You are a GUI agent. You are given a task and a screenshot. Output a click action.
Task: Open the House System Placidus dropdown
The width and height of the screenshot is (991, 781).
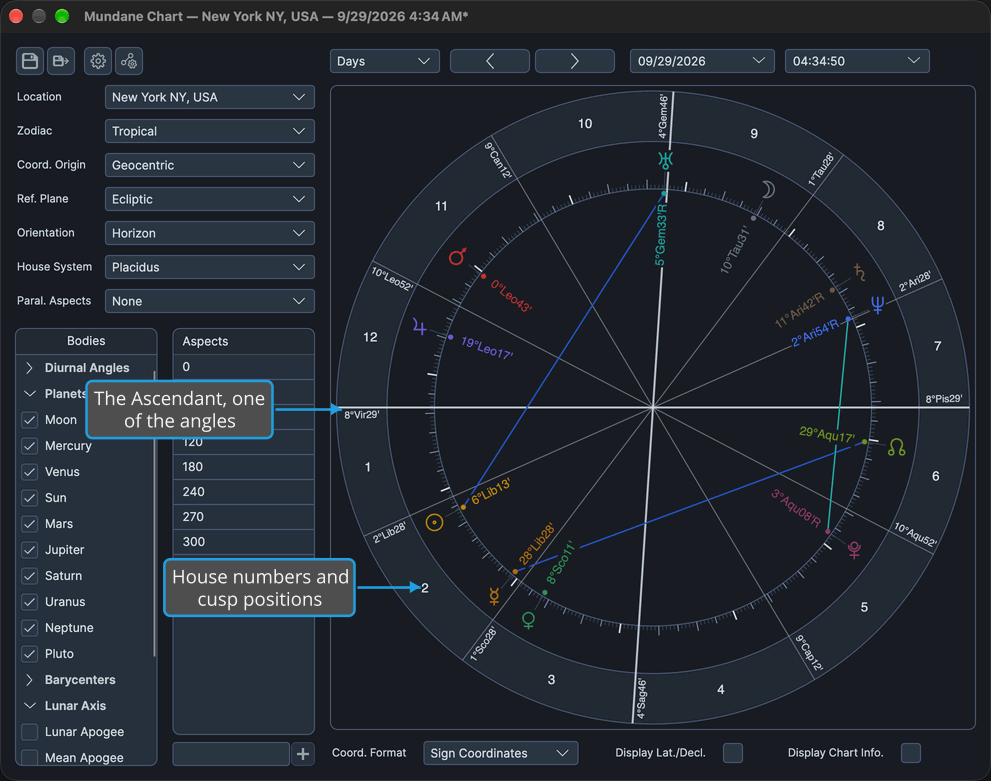click(x=210, y=267)
